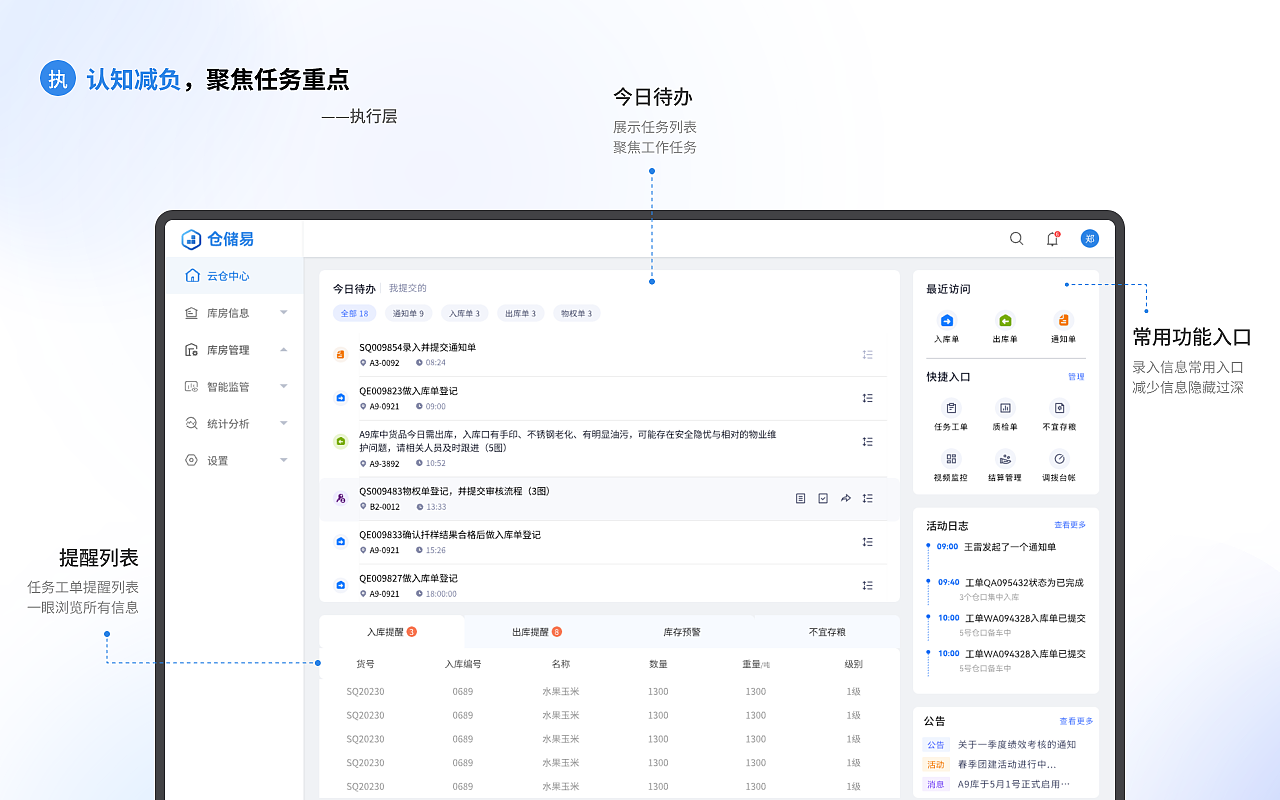Click the 管理 link beside 快捷入口
The image size is (1280, 800).
pyautogui.click(x=1077, y=377)
